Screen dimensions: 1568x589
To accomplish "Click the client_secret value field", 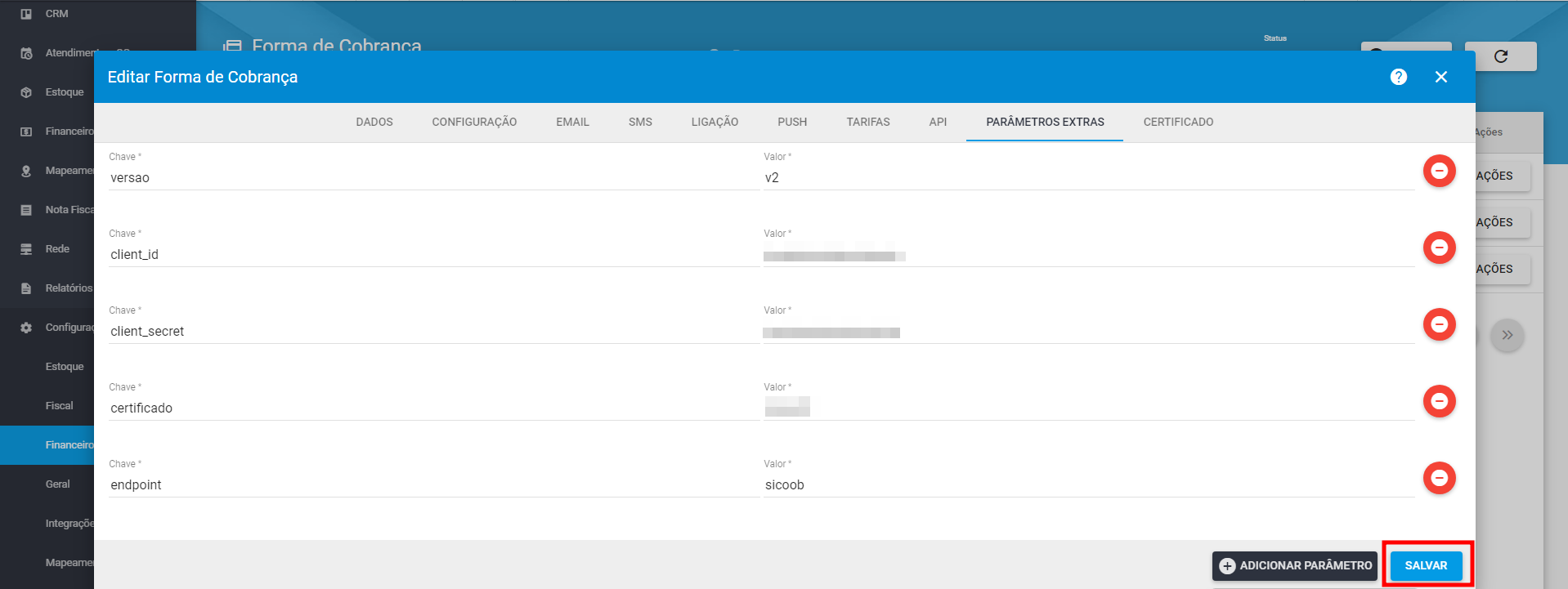I will [x=1089, y=331].
